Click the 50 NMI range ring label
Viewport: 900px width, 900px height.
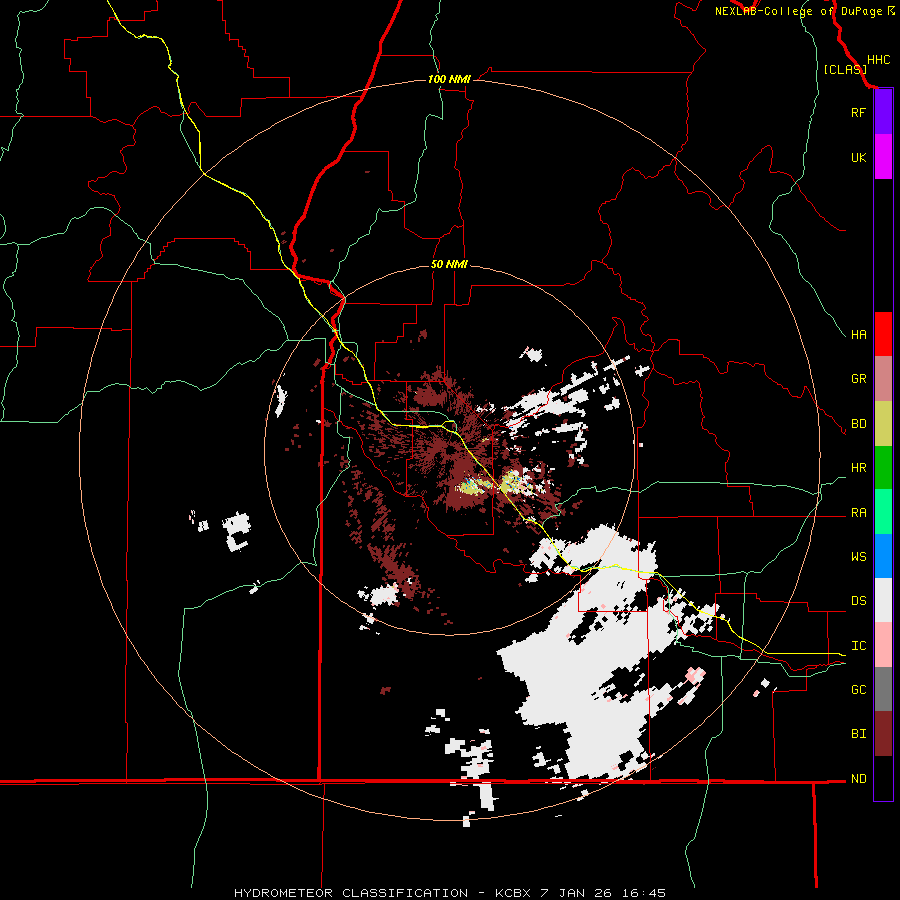pyautogui.click(x=449, y=264)
